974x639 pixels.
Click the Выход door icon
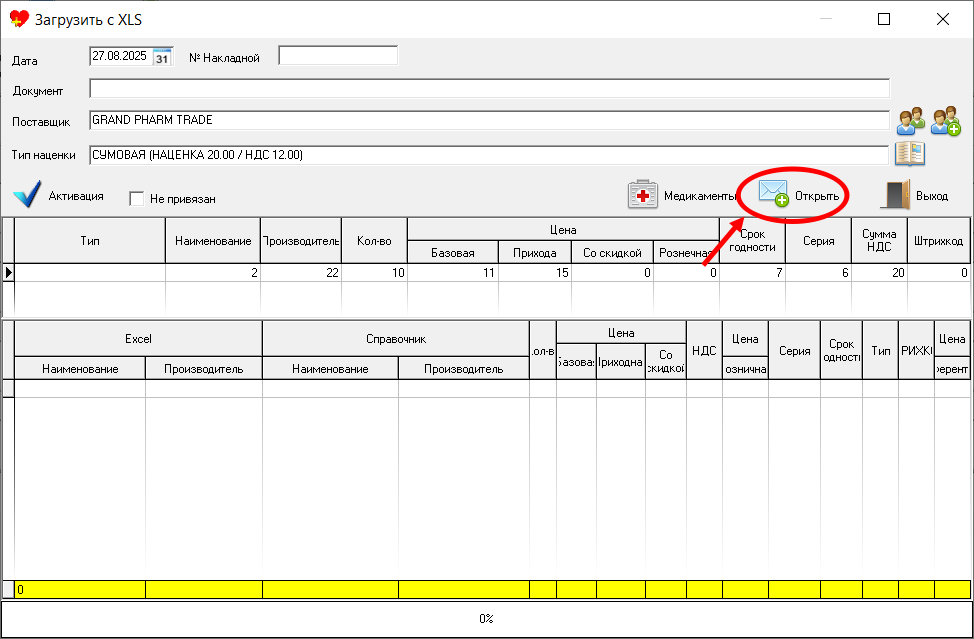click(x=895, y=194)
